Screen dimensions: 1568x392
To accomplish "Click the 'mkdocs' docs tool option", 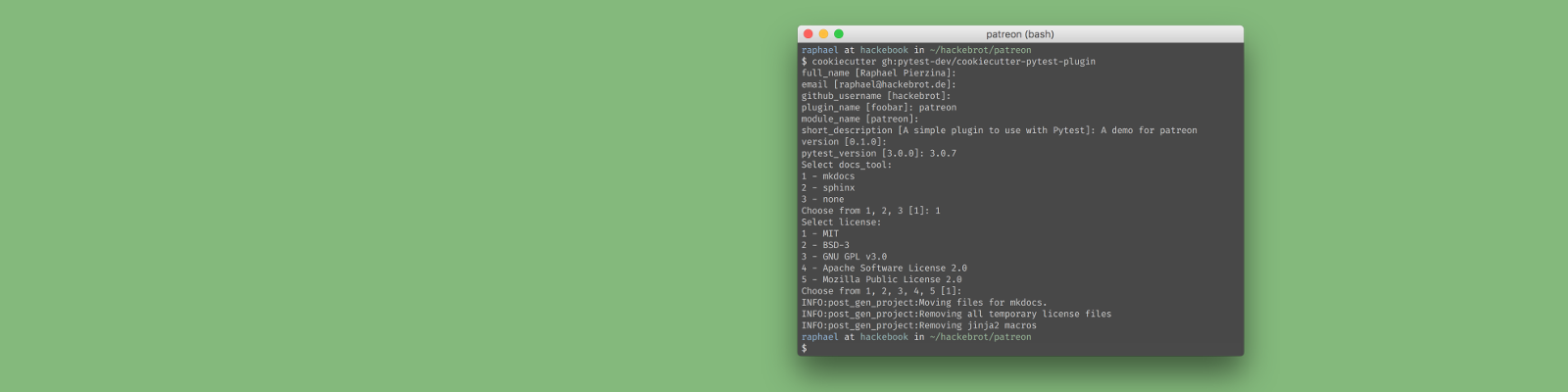I will [828, 176].
